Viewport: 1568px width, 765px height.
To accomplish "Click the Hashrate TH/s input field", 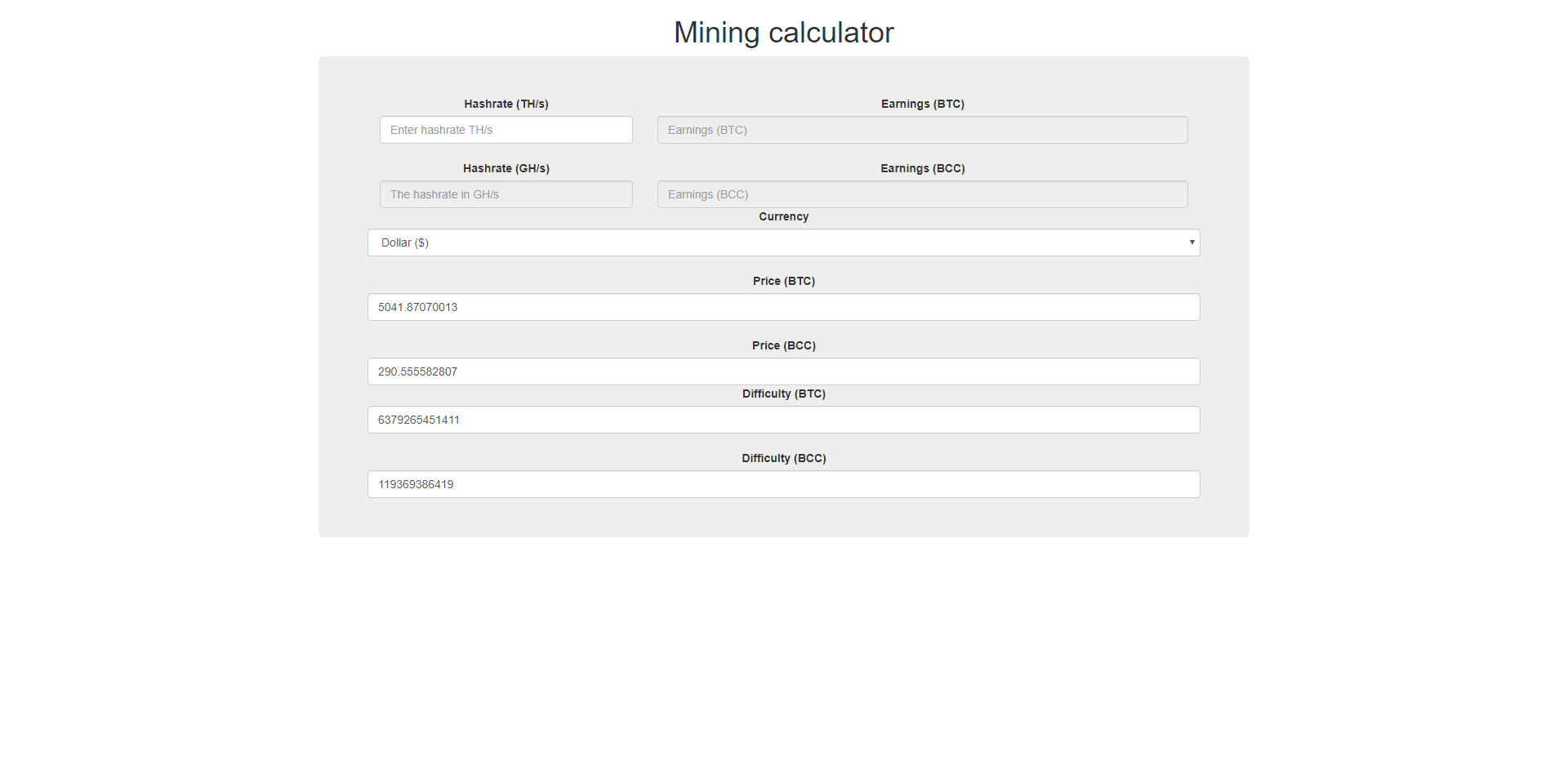I will tap(506, 130).
